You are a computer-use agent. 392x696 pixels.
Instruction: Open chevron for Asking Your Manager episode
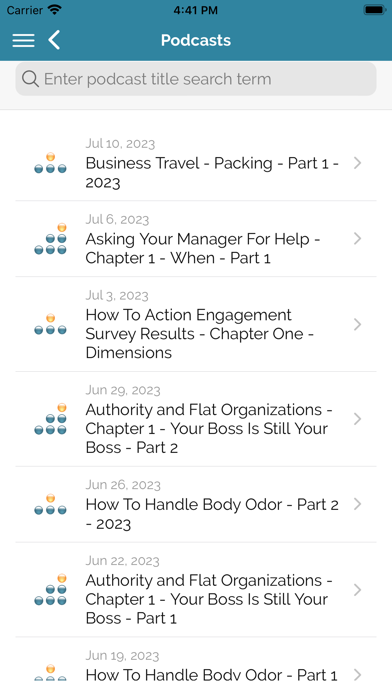[x=357, y=239]
